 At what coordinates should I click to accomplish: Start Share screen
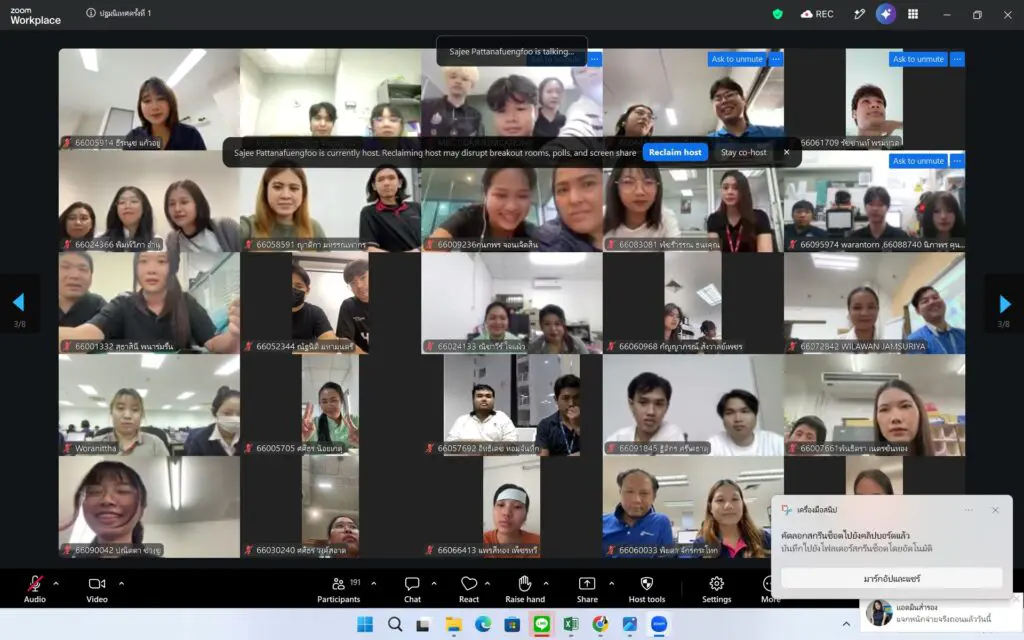coord(586,588)
